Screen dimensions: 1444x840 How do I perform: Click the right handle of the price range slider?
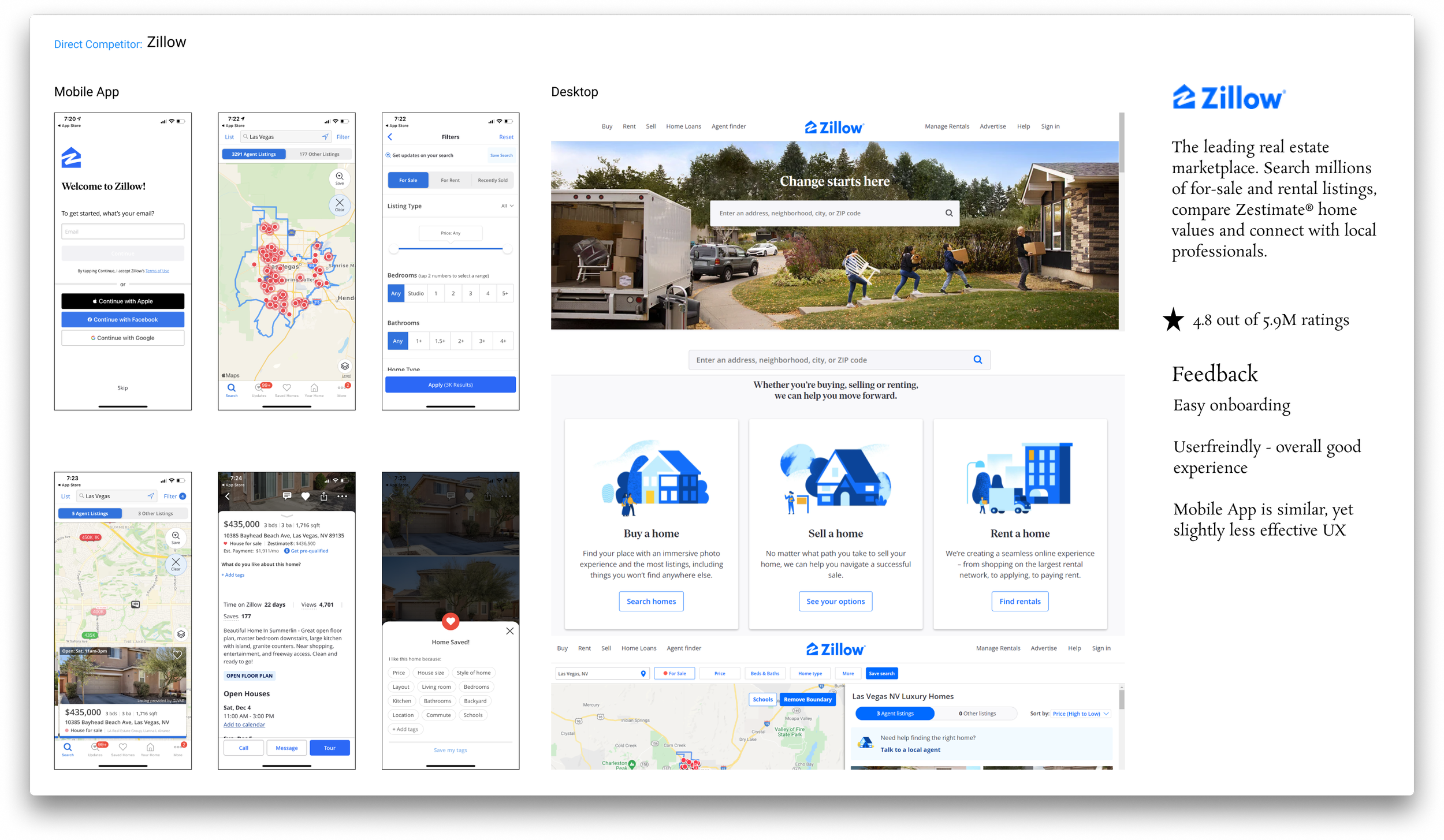click(x=507, y=249)
